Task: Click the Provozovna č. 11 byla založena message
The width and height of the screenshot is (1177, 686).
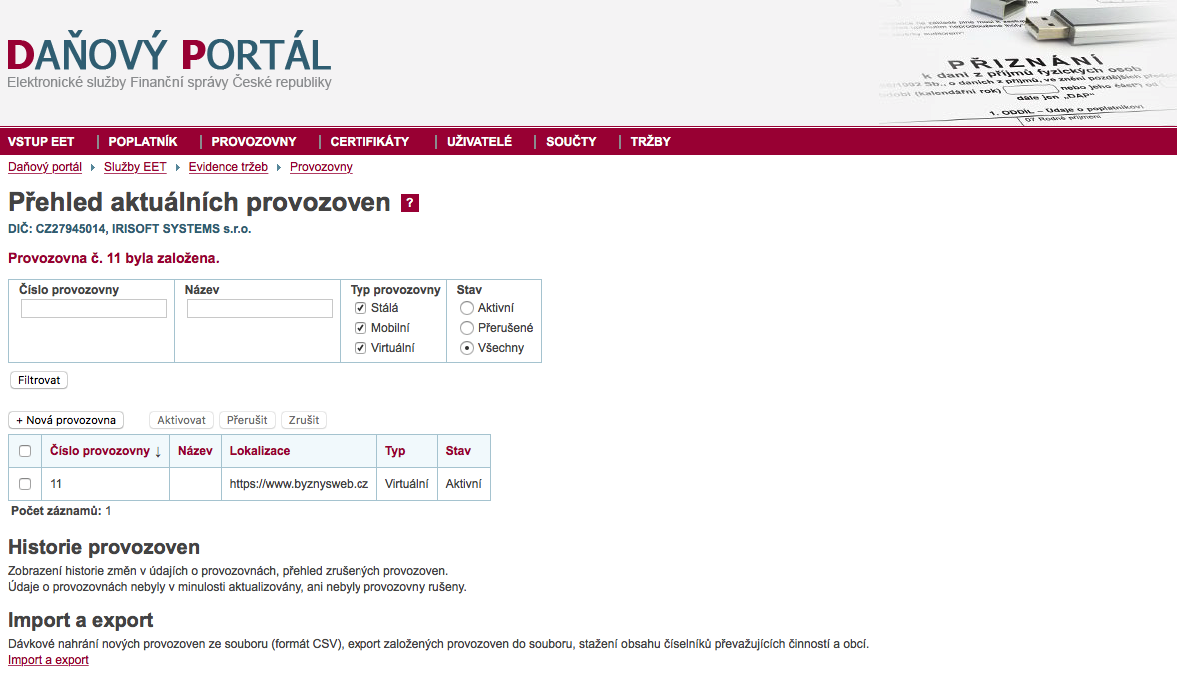Action: pyautogui.click(x=114, y=258)
